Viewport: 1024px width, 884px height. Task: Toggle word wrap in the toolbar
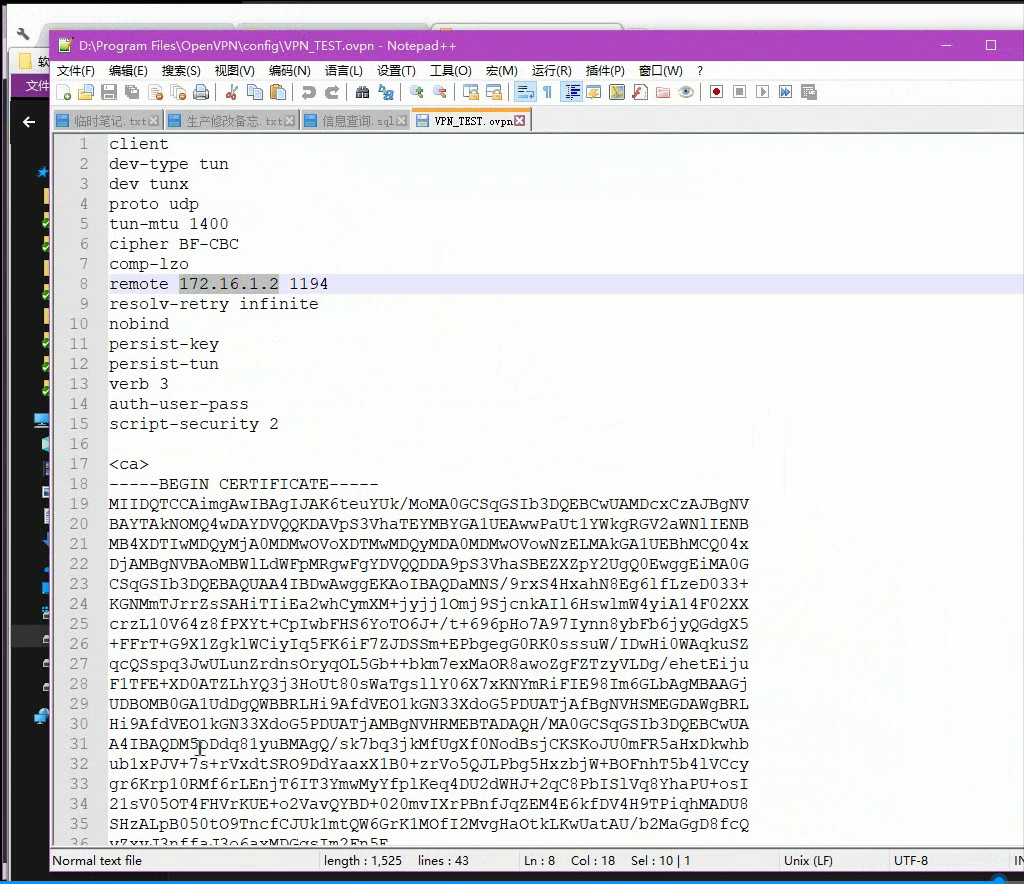pyautogui.click(x=524, y=92)
